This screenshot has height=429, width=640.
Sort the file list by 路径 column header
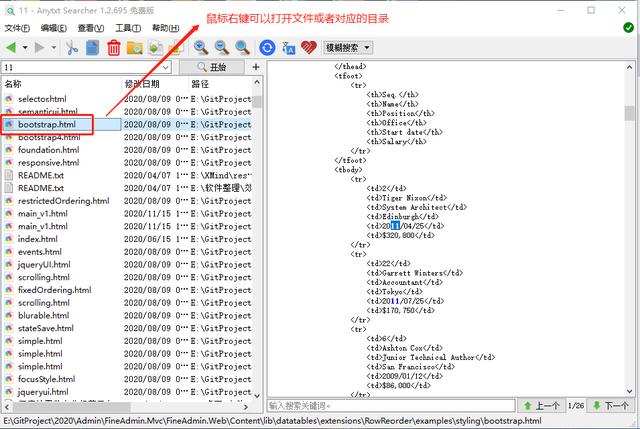(220, 84)
